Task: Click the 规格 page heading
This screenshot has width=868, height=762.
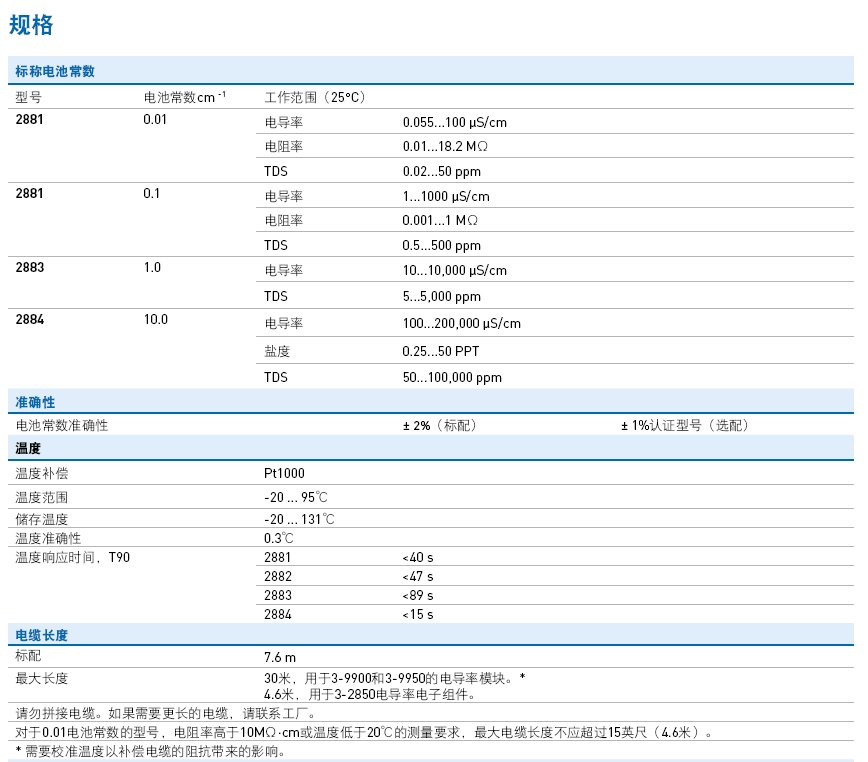Action: [31, 25]
